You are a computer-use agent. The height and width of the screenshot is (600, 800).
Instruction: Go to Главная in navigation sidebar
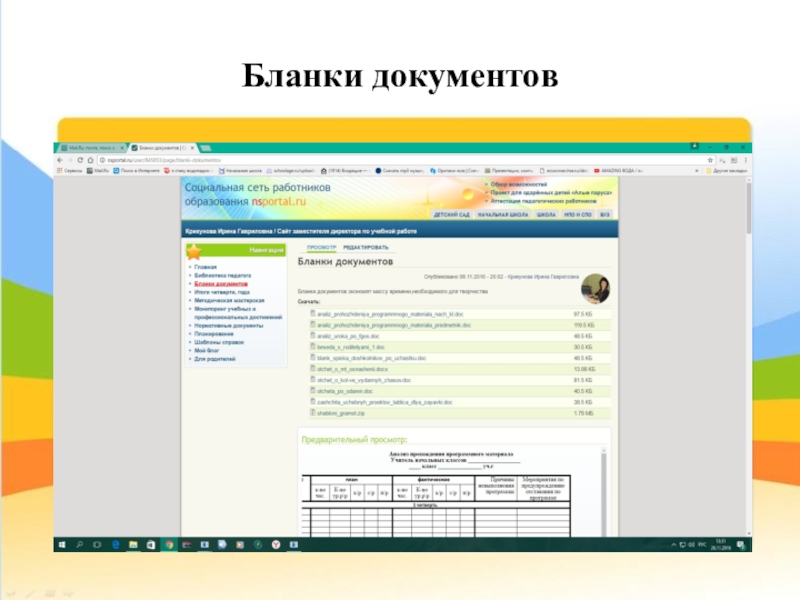coord(206,267)
